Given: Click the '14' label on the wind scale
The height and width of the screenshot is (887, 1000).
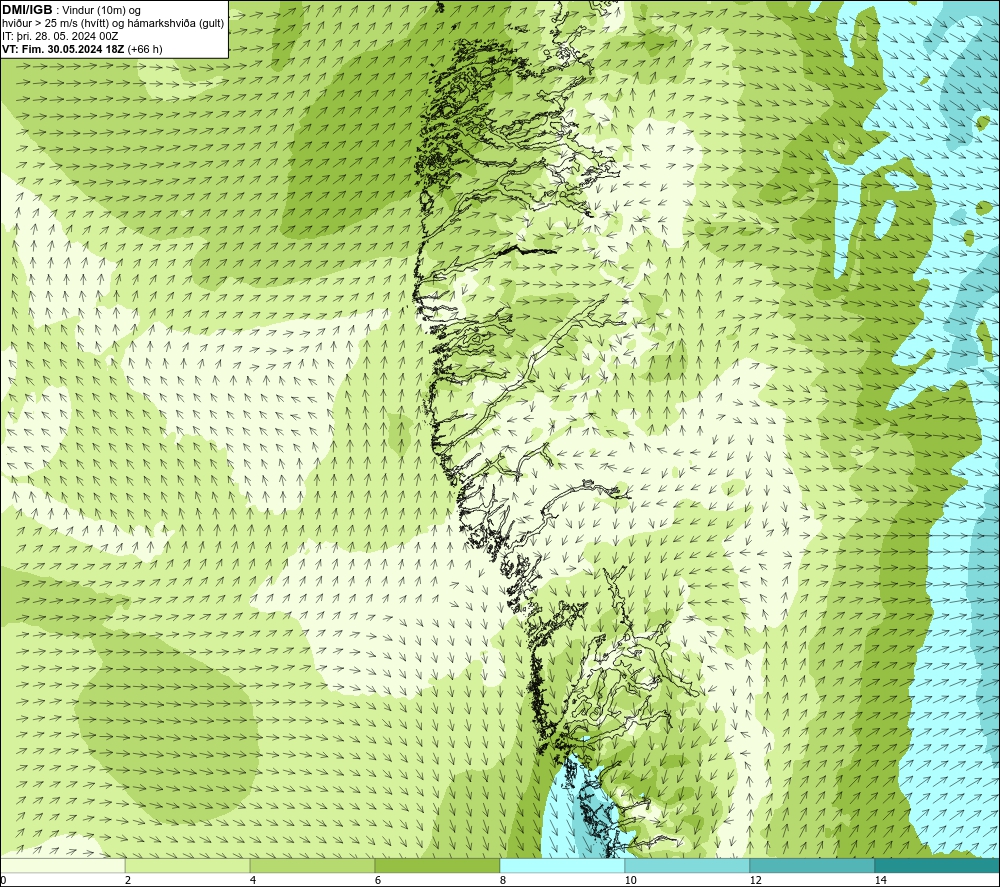Looking at the screenshot, I should coord(880,880).
